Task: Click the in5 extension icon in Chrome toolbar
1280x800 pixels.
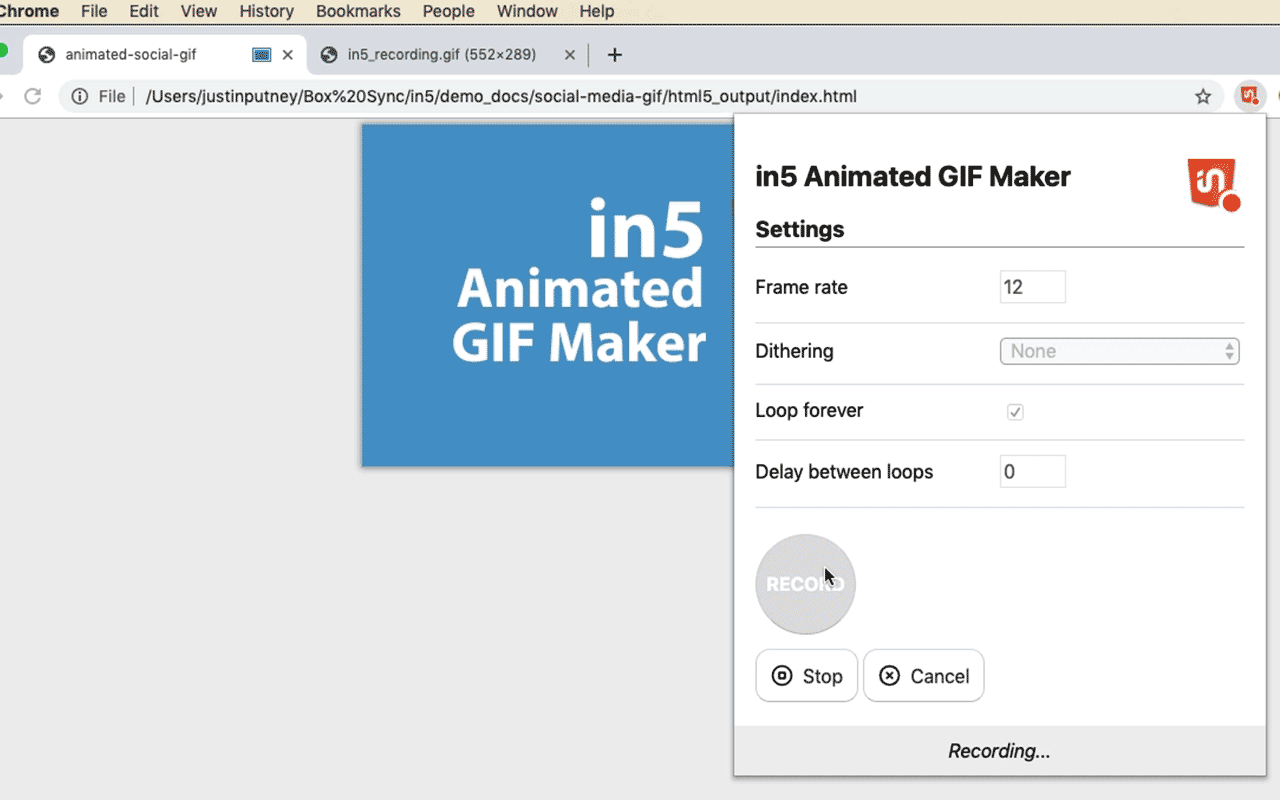Action: tap(1249, 95)
